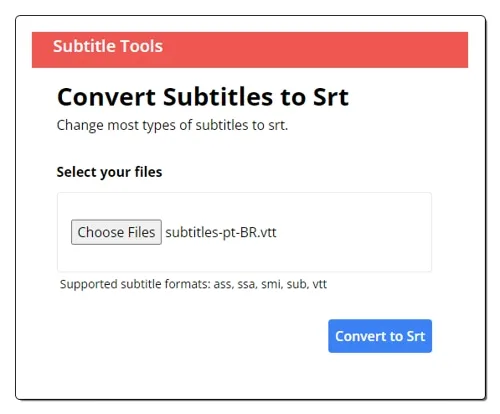Click the word Srt in the main heading
This screenshot has width=500, height=414.
331,97
